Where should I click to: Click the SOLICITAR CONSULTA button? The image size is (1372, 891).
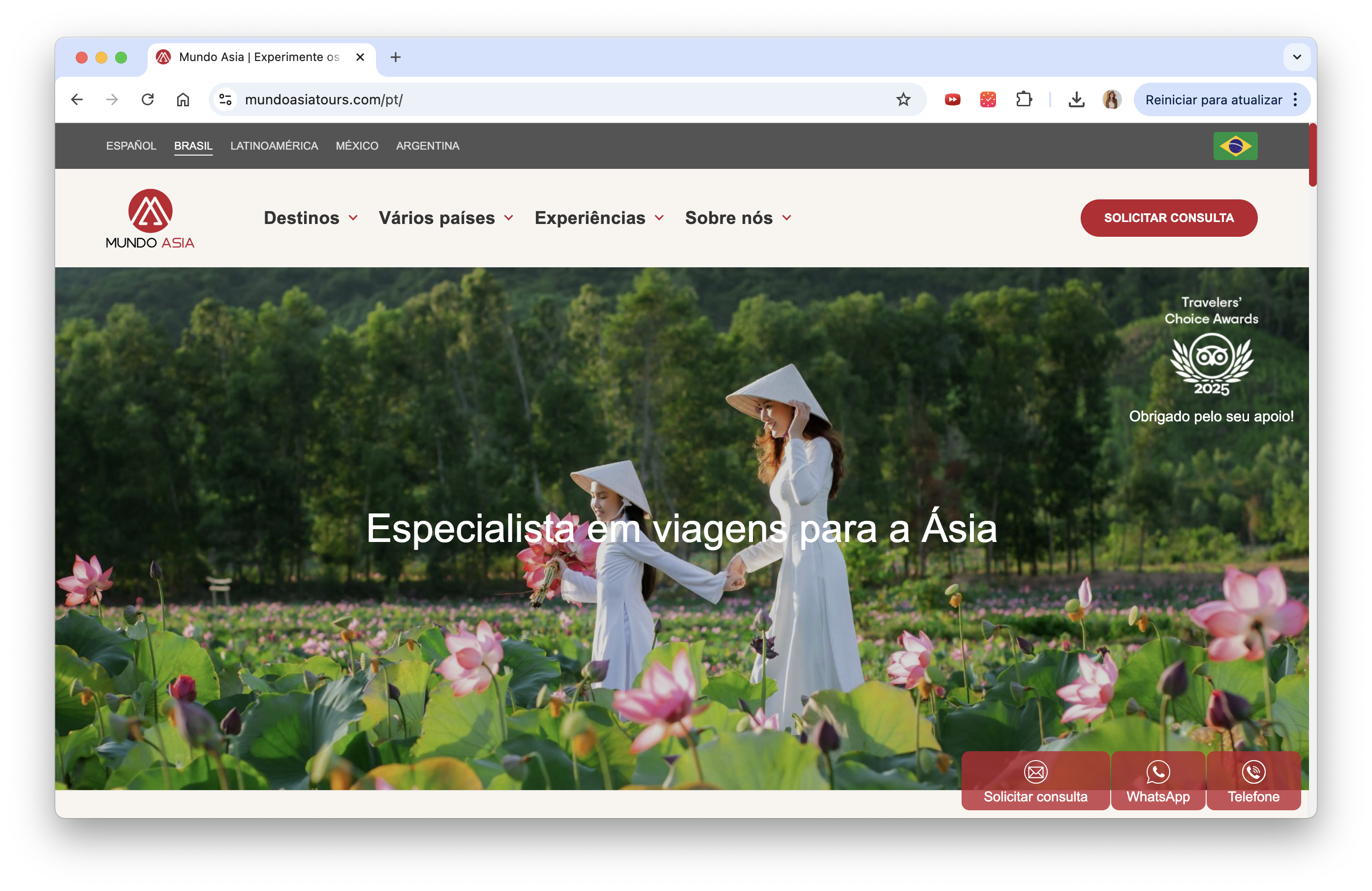(1168, 218)
